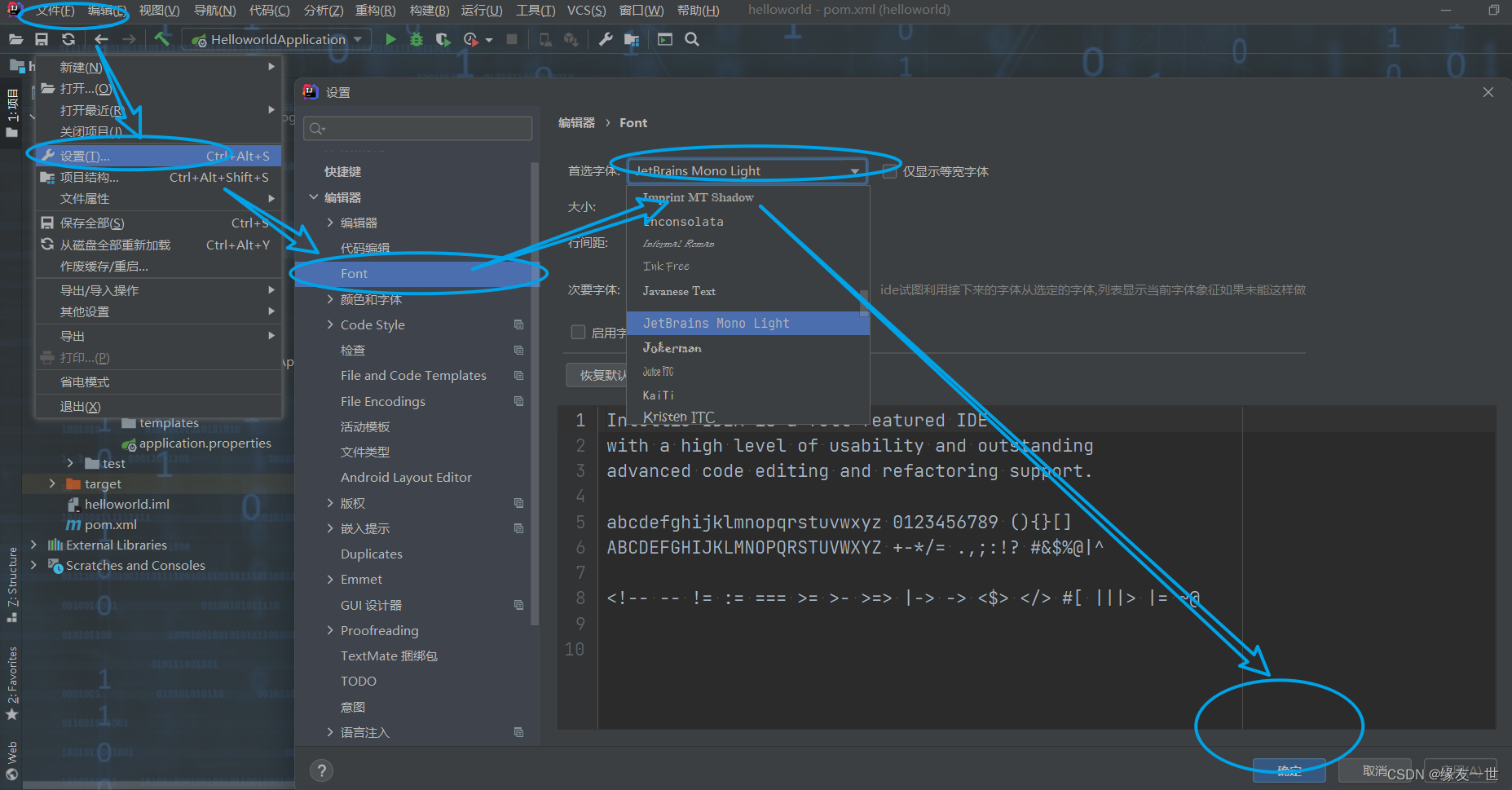Screen dimensions: 1512x790
Task: Open the 导航(N) menu
Action: point(214,11)
